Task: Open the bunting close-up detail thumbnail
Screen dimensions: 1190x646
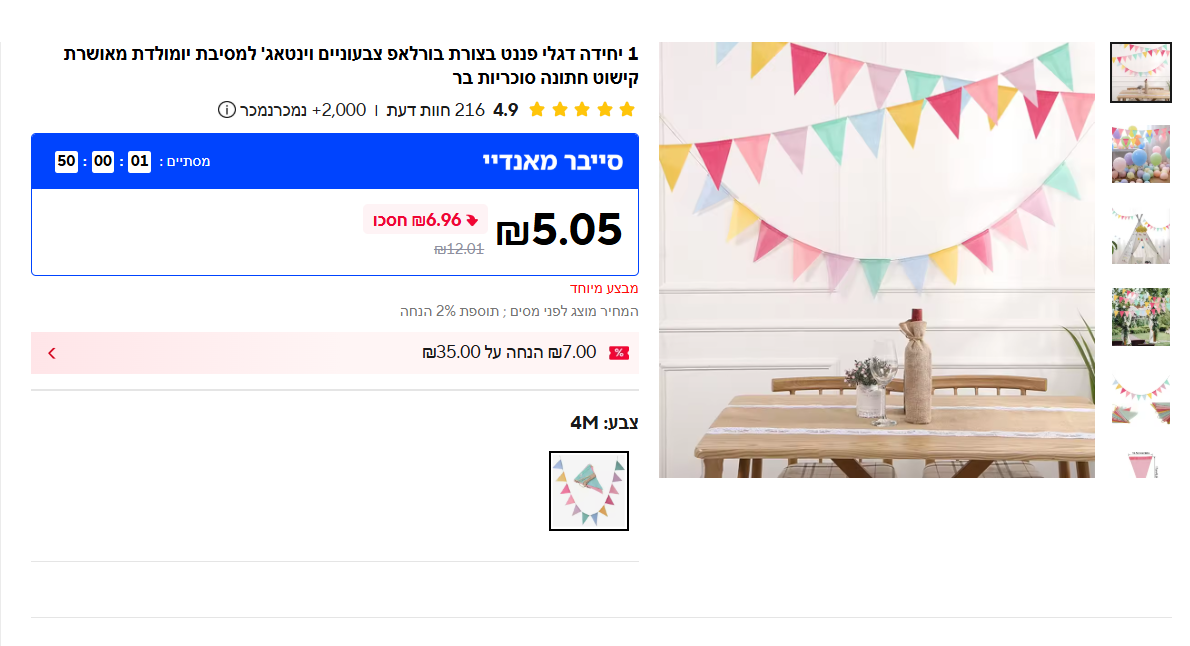Action: (1140, 398)
